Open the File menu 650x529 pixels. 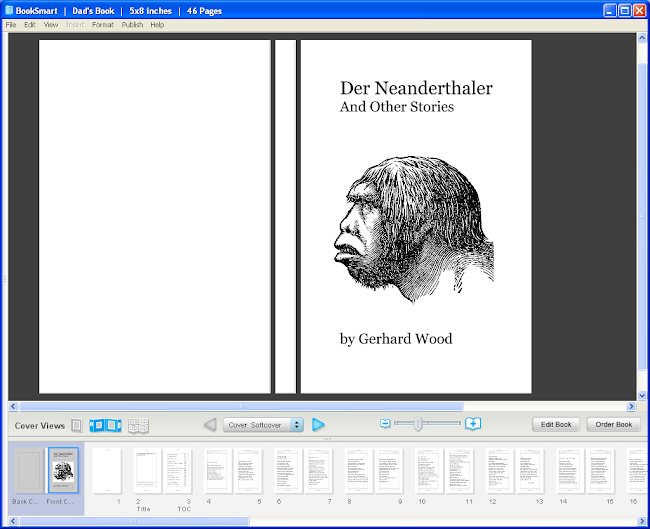11,25
